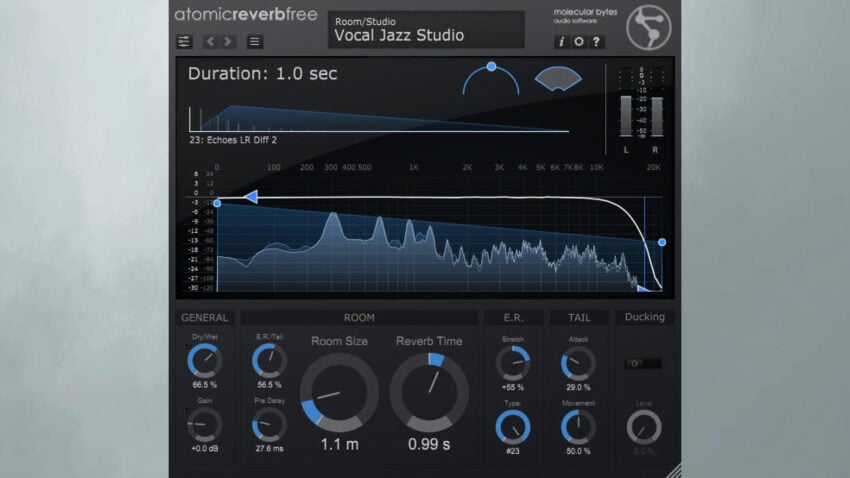
Task: Click the impulse response decay display
Action: [379, 119]
